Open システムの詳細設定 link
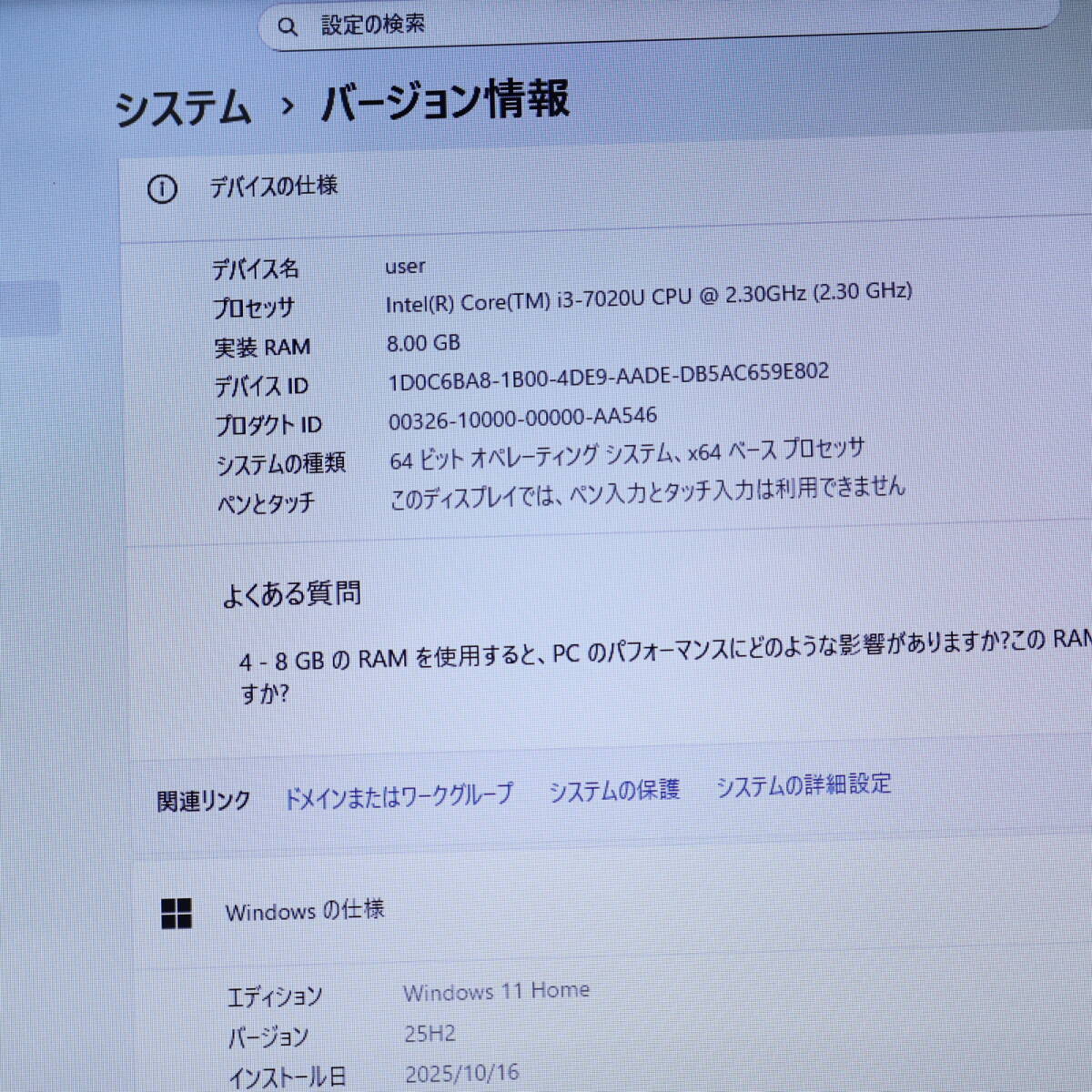Viewport: 1092px width, 1092px height. coord(804,784)
